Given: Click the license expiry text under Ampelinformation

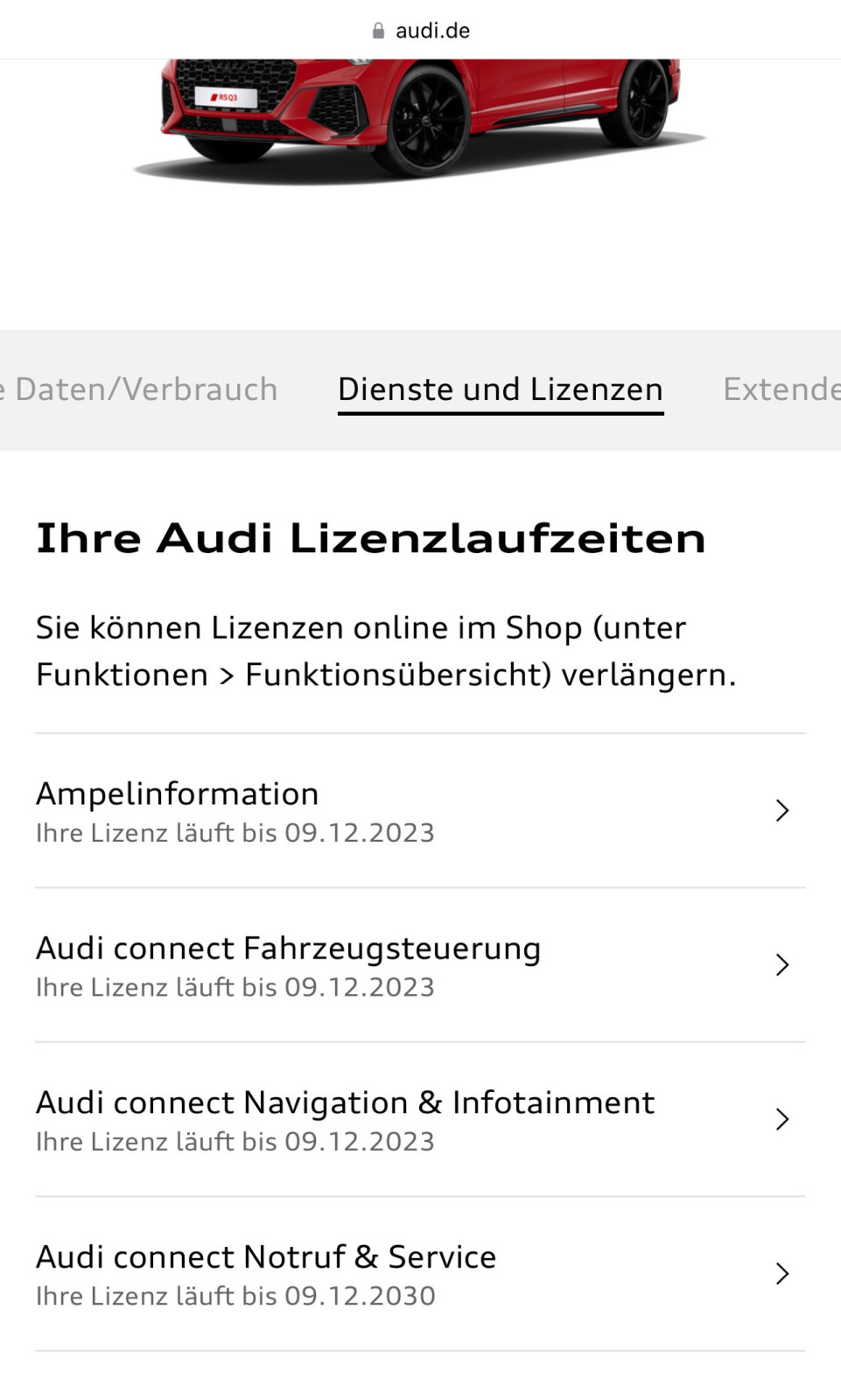Looking at the screenshot, I should click(x=235, y=832).
